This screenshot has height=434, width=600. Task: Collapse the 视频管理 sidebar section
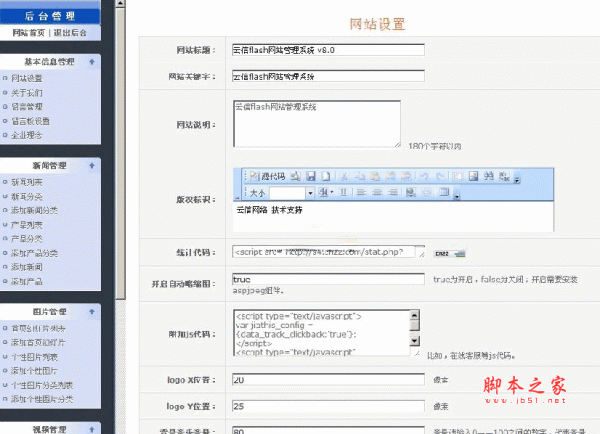tap(92, 430)
